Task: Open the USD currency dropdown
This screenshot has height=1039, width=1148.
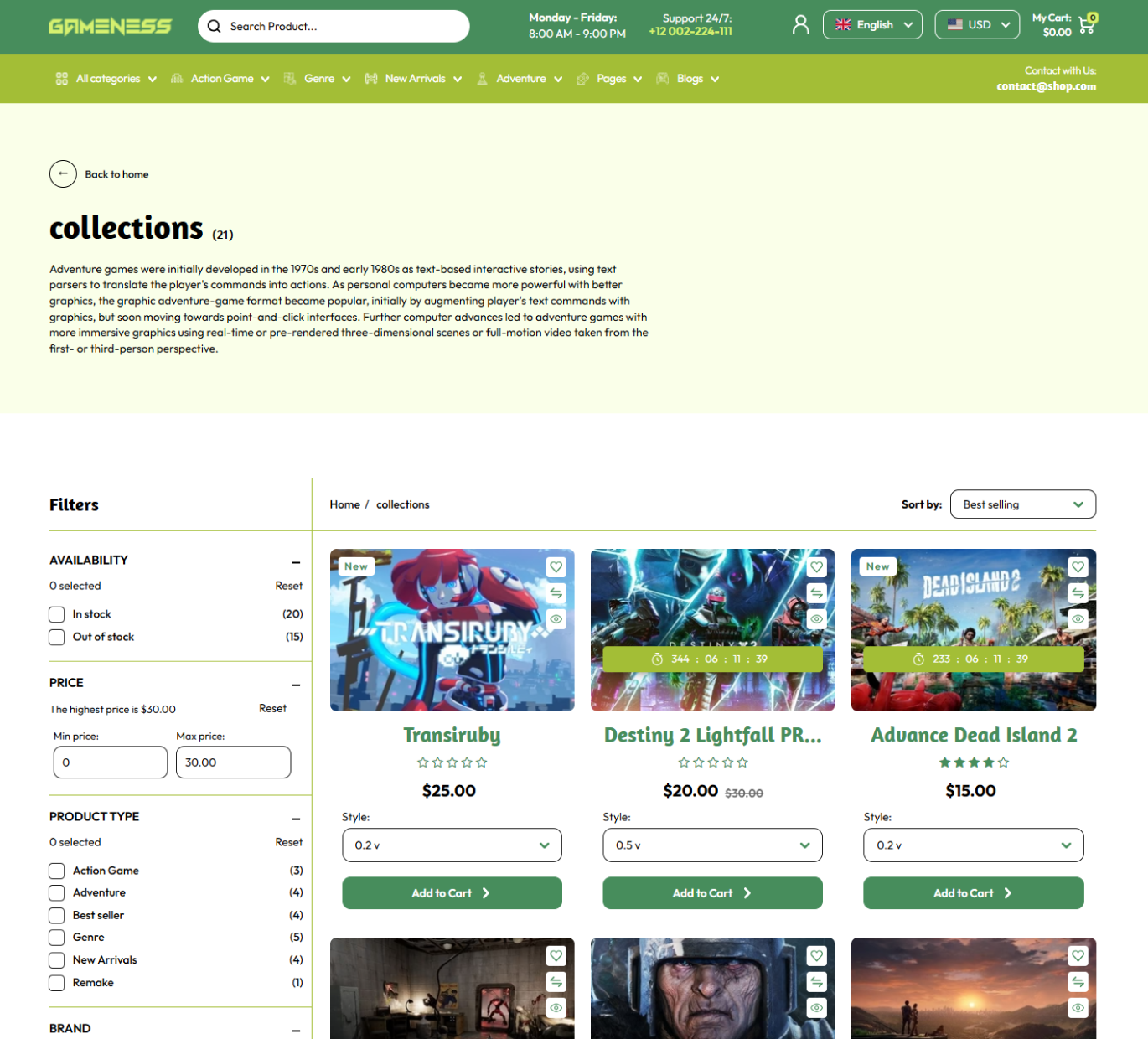Action: coord(977,24)
